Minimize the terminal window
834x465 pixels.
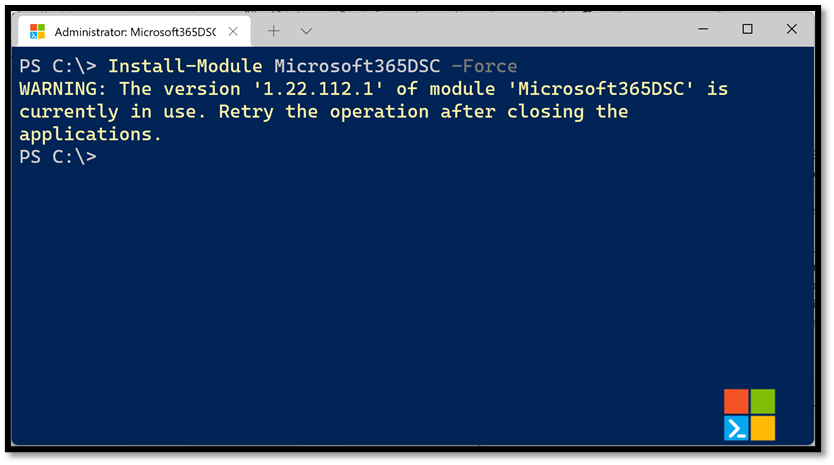click(x=703, y=29)
